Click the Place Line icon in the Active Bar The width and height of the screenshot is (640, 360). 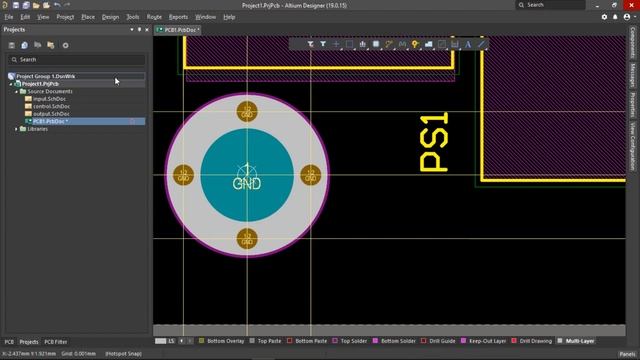pyautogui.click(x=482, y=44)
